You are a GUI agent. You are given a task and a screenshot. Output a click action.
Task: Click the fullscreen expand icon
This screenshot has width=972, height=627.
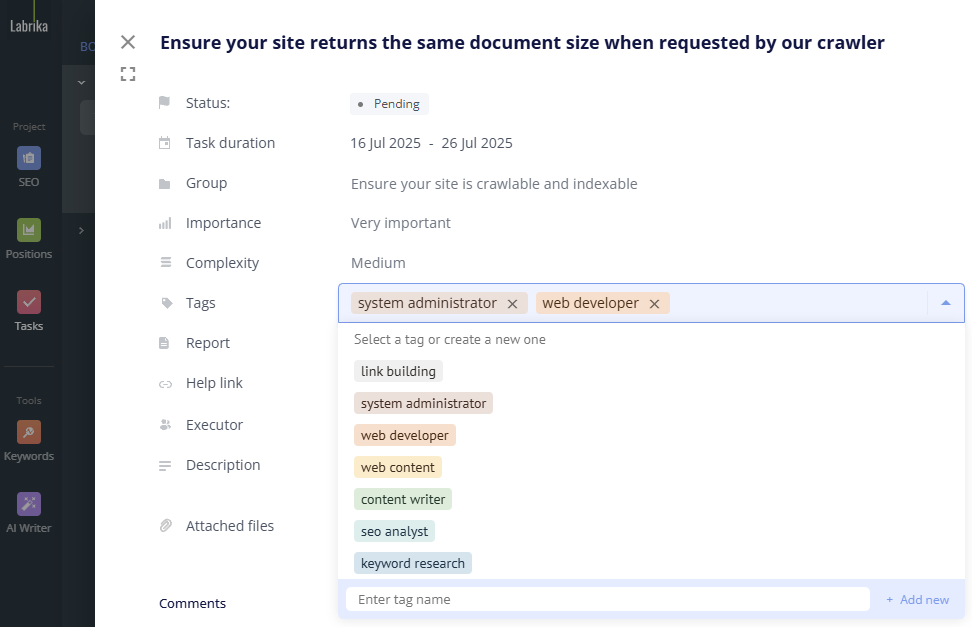click(128, 74)
